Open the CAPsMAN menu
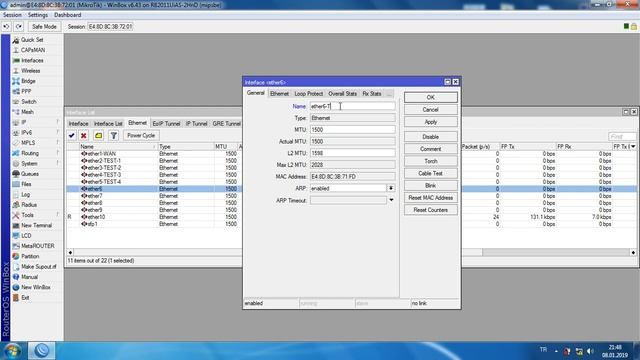This screenshot has height=360, width=640. (x=33, y=50)
